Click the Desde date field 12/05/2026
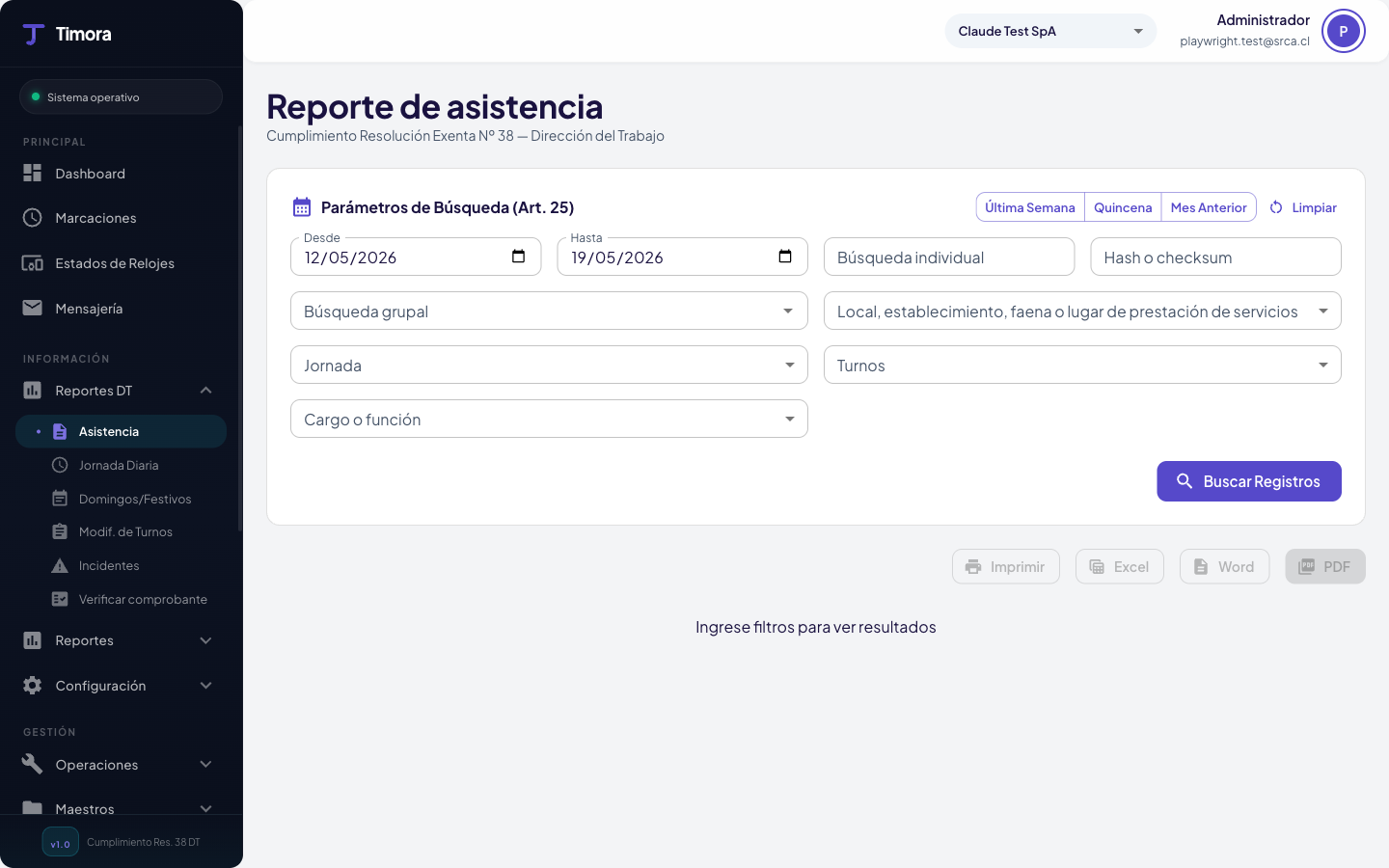1389x868 pixels. (x=416, y=257)
